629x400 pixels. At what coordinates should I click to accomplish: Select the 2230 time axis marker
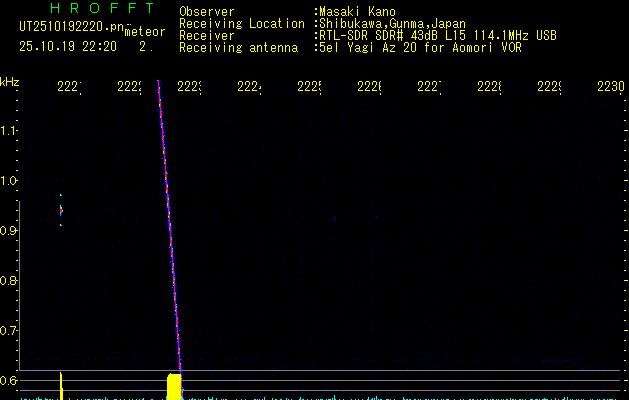[x=610, y=88]
